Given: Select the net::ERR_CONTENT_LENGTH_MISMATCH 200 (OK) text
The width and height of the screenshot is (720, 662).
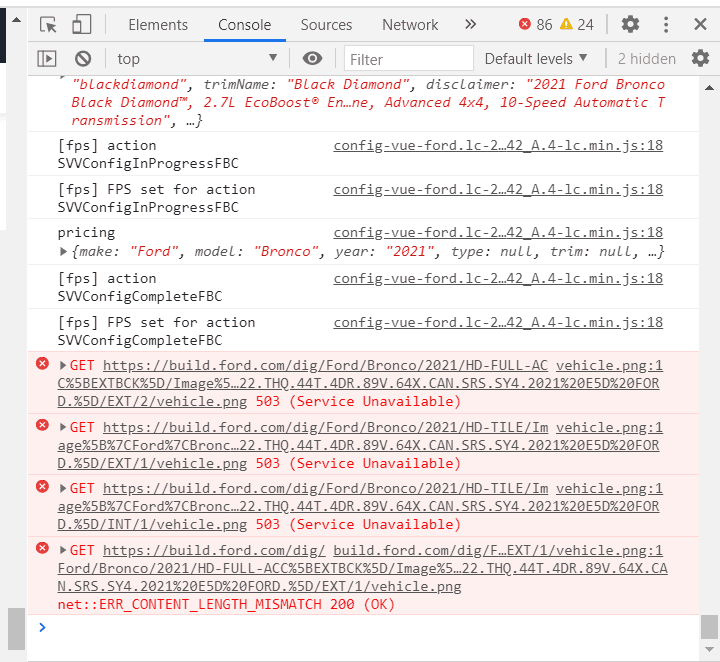Looking at the screenshot, I should pos(226,605).
